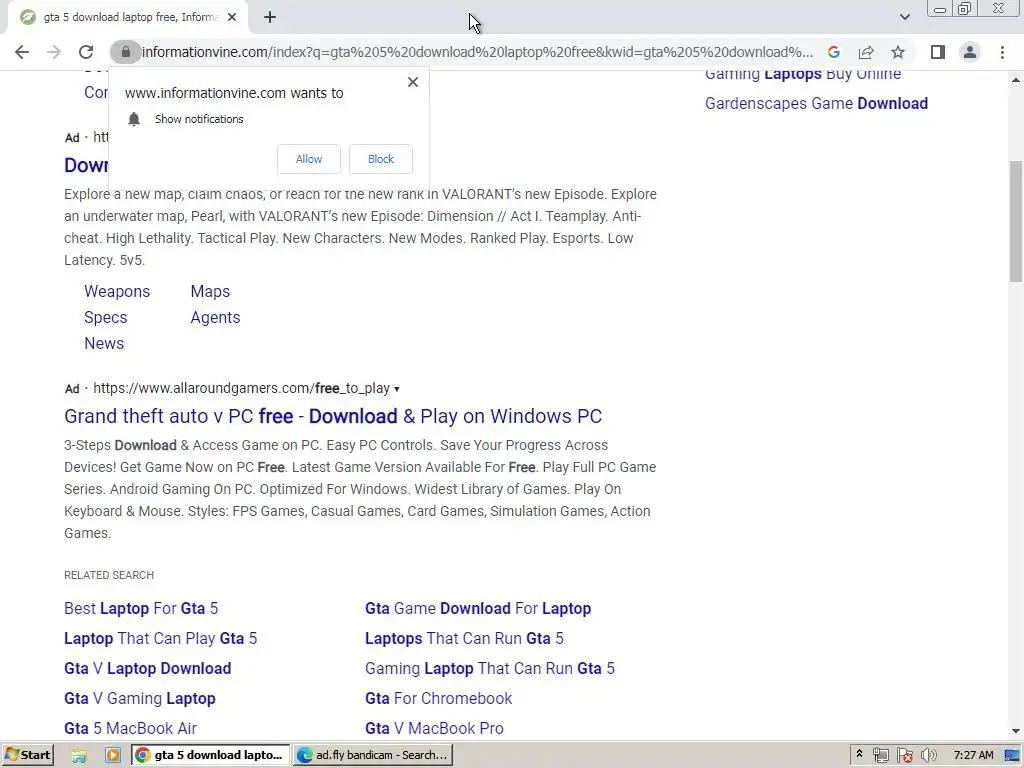Open the media player taskbar icon
The width and height of the screenshot is (1024, 768).
point(112,756)
